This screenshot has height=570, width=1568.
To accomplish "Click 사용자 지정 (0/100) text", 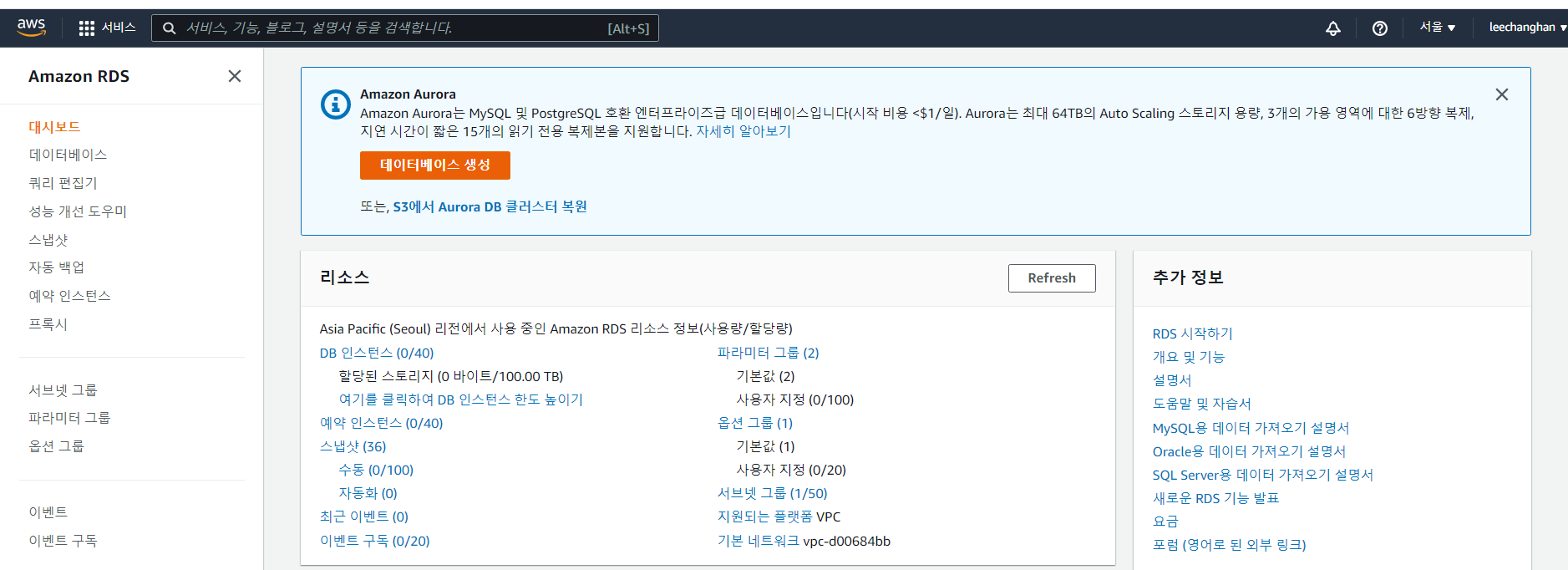I will pyautogui.click(x=795, y=400).
